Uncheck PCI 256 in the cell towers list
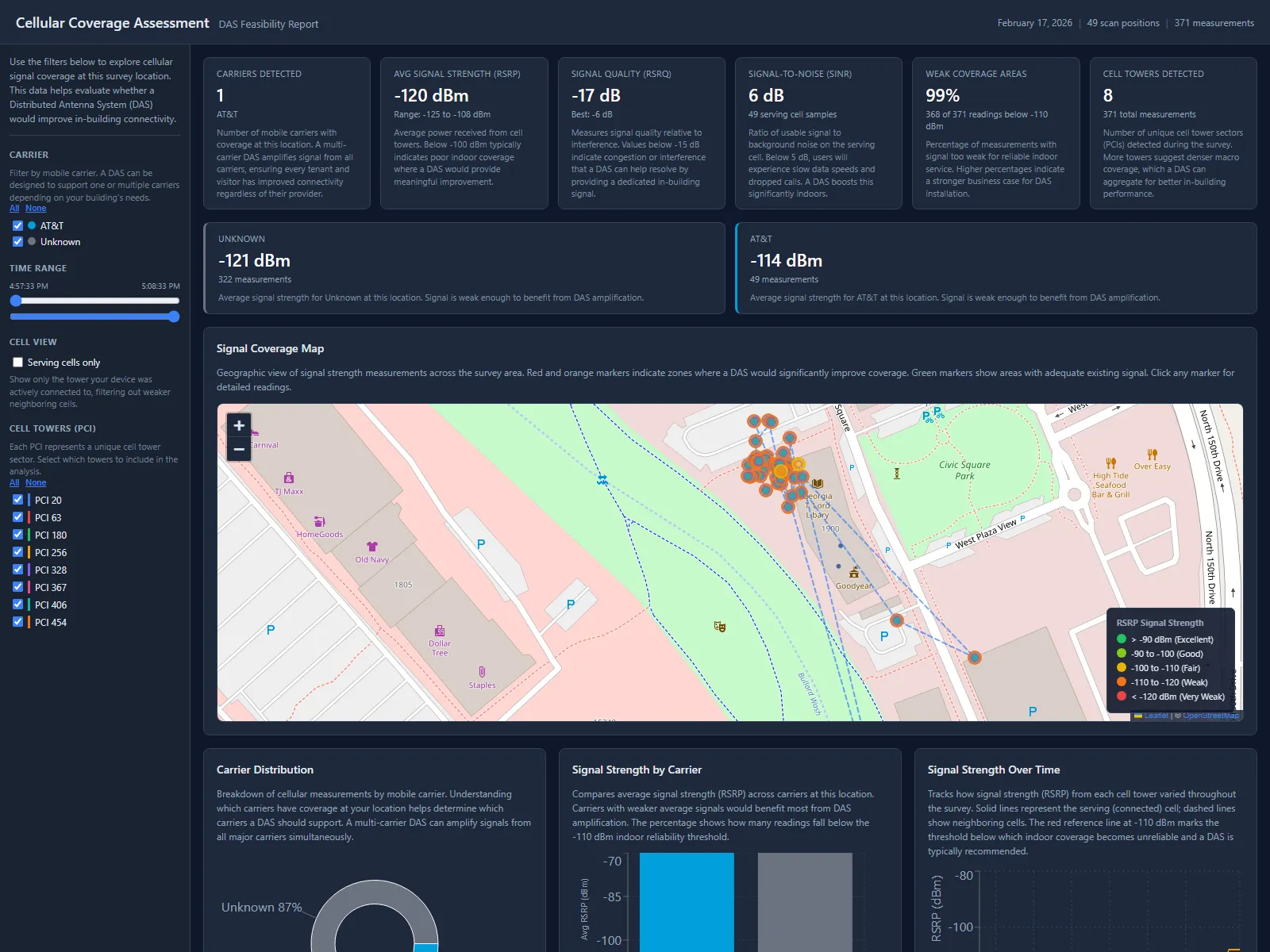The height and width of the screenshot is (952, 1270). [18, 552]
